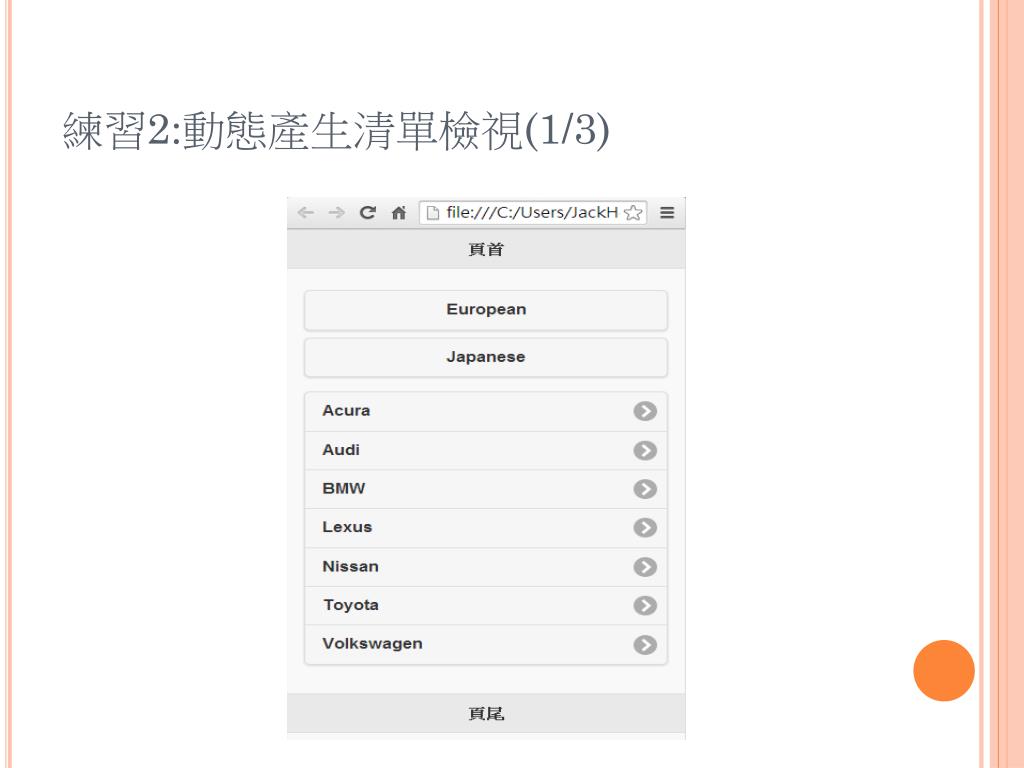Click the browser forward arrow
1024x768 pixels.
336,213
